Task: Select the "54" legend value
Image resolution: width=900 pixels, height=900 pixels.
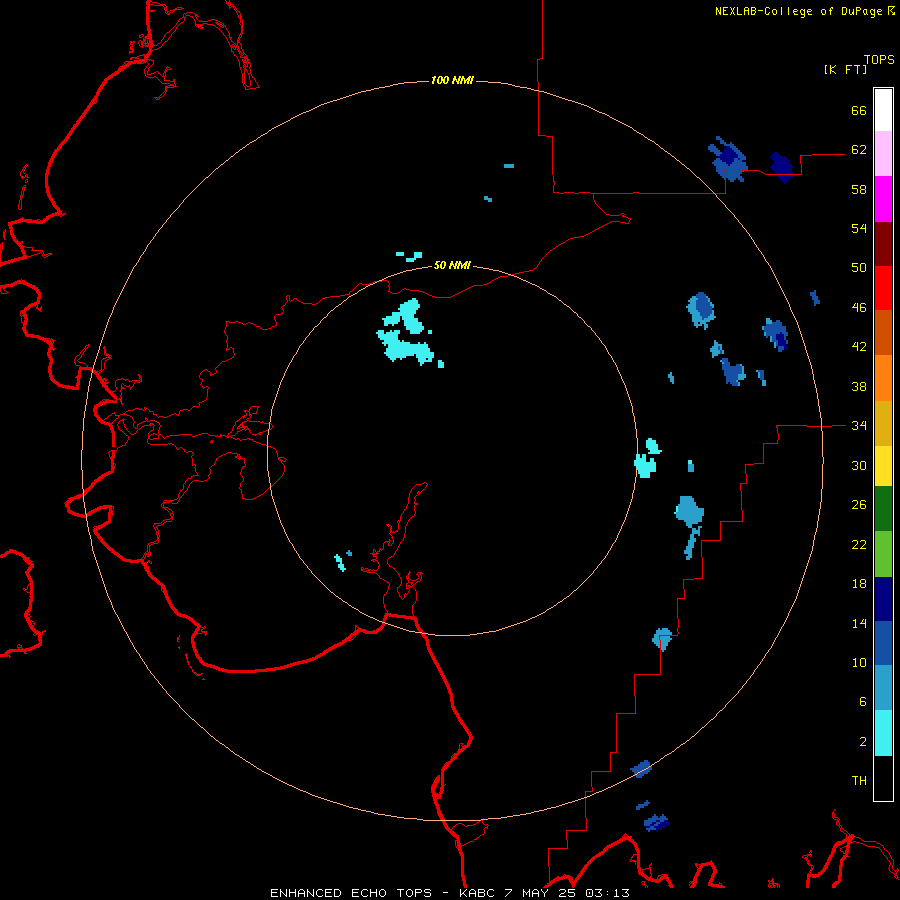Action: (x=859, y=228)
